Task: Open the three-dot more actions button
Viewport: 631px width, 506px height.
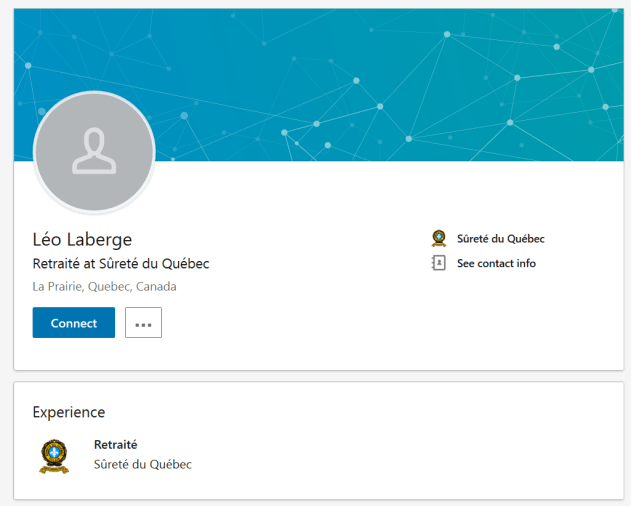Action: coord(143,322)
